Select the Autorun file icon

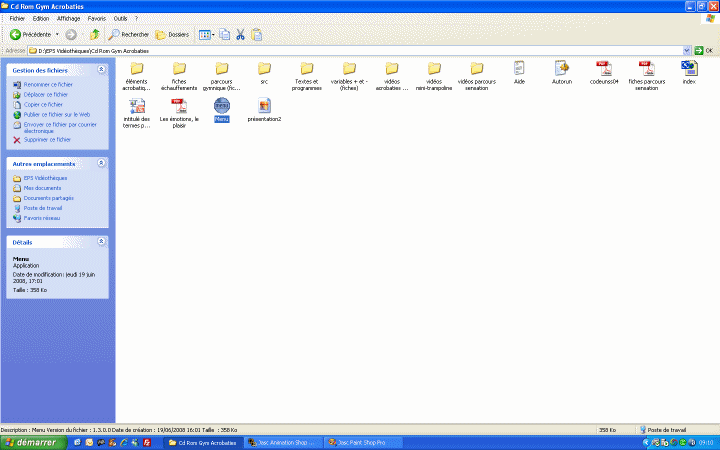click(562, 69)
